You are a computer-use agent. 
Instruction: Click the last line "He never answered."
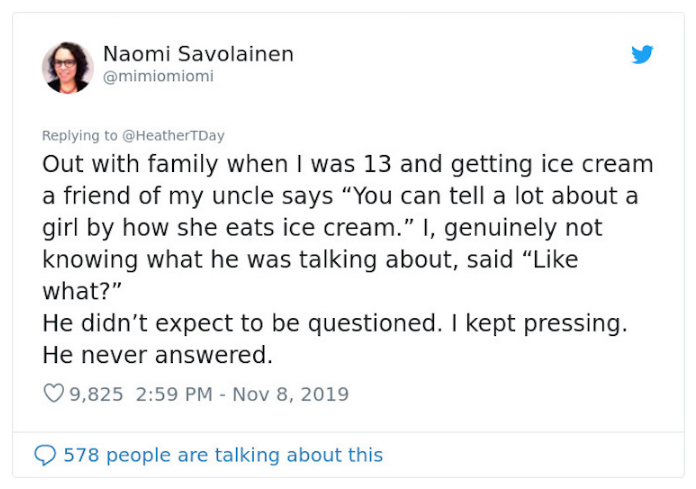(x=157, y=355)
